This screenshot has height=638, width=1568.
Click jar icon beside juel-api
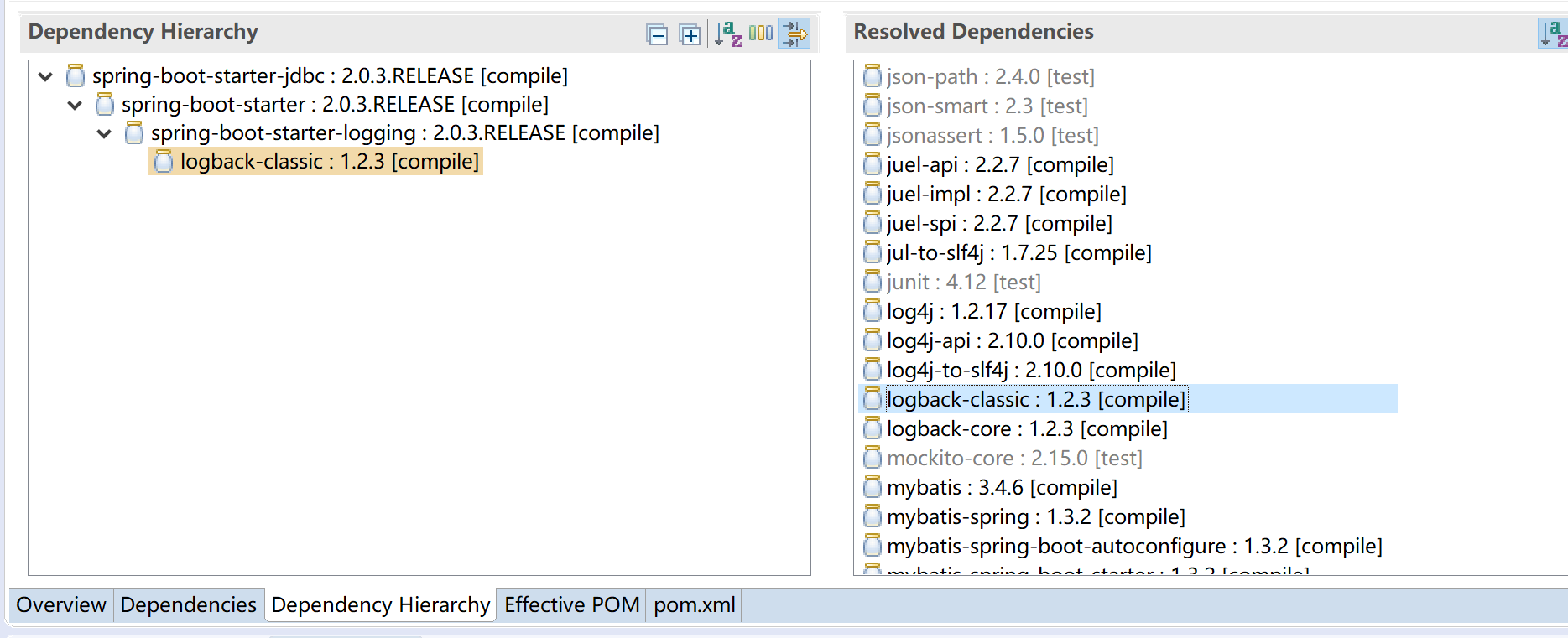pyautogui.click(x=873, y=164)
